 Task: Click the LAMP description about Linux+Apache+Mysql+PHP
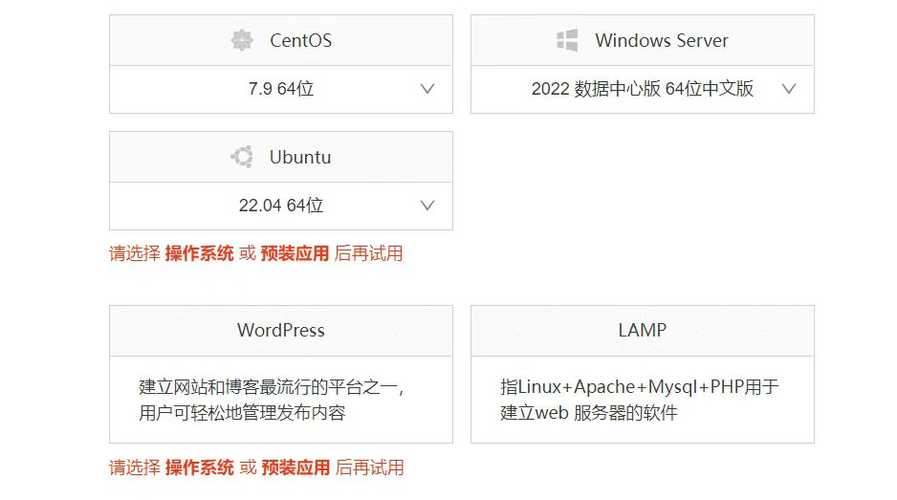point(639,387)
